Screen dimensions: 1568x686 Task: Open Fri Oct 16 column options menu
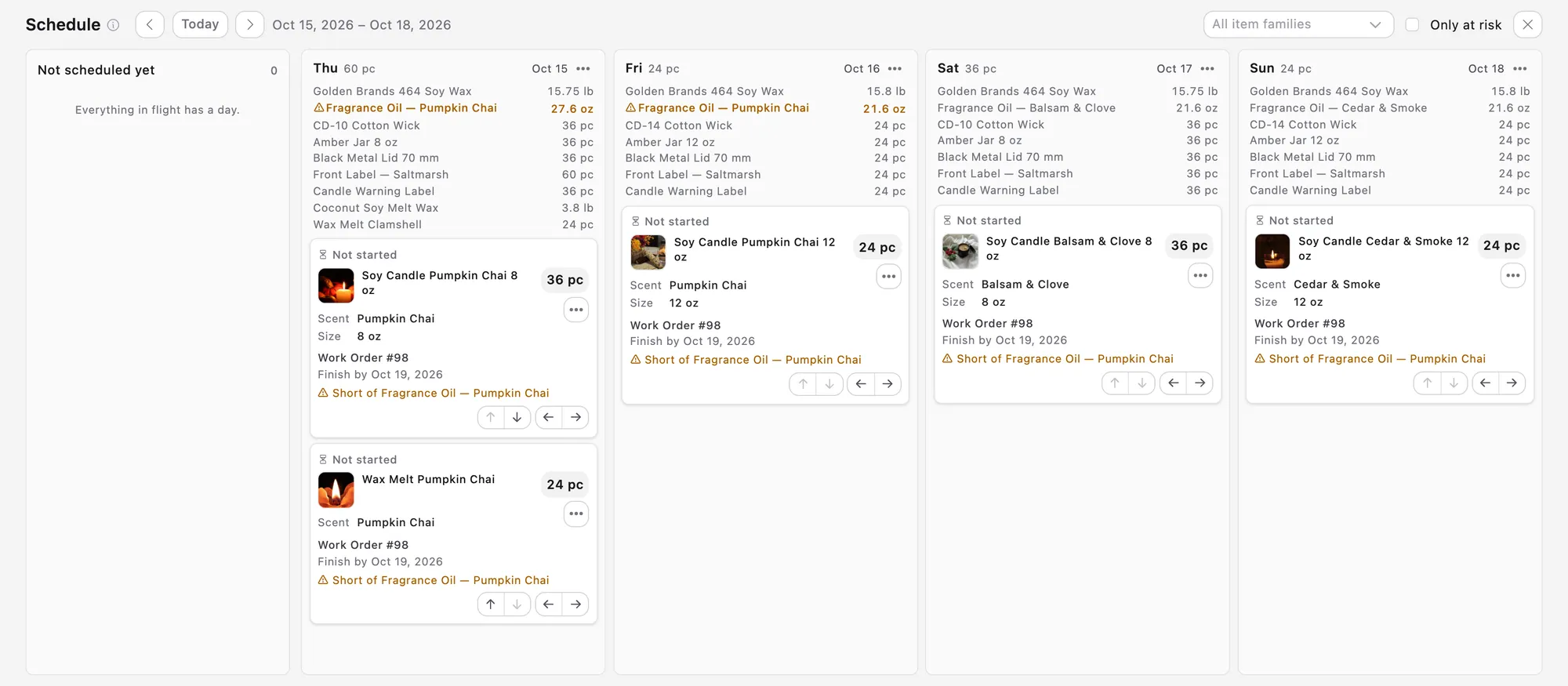tap(895, 69)
